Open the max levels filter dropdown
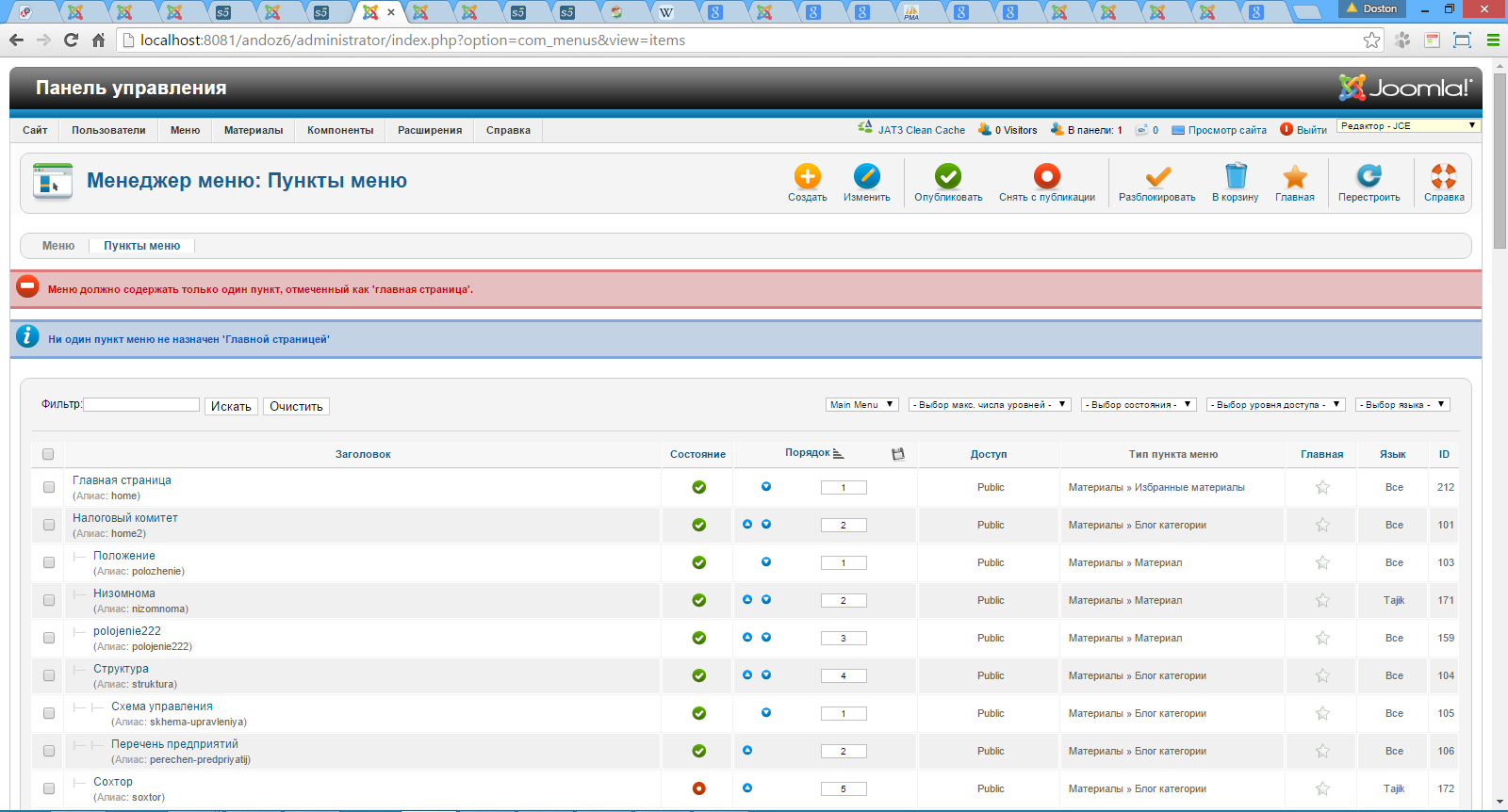The image size is (1508, 812). click(x=990, y=404)
